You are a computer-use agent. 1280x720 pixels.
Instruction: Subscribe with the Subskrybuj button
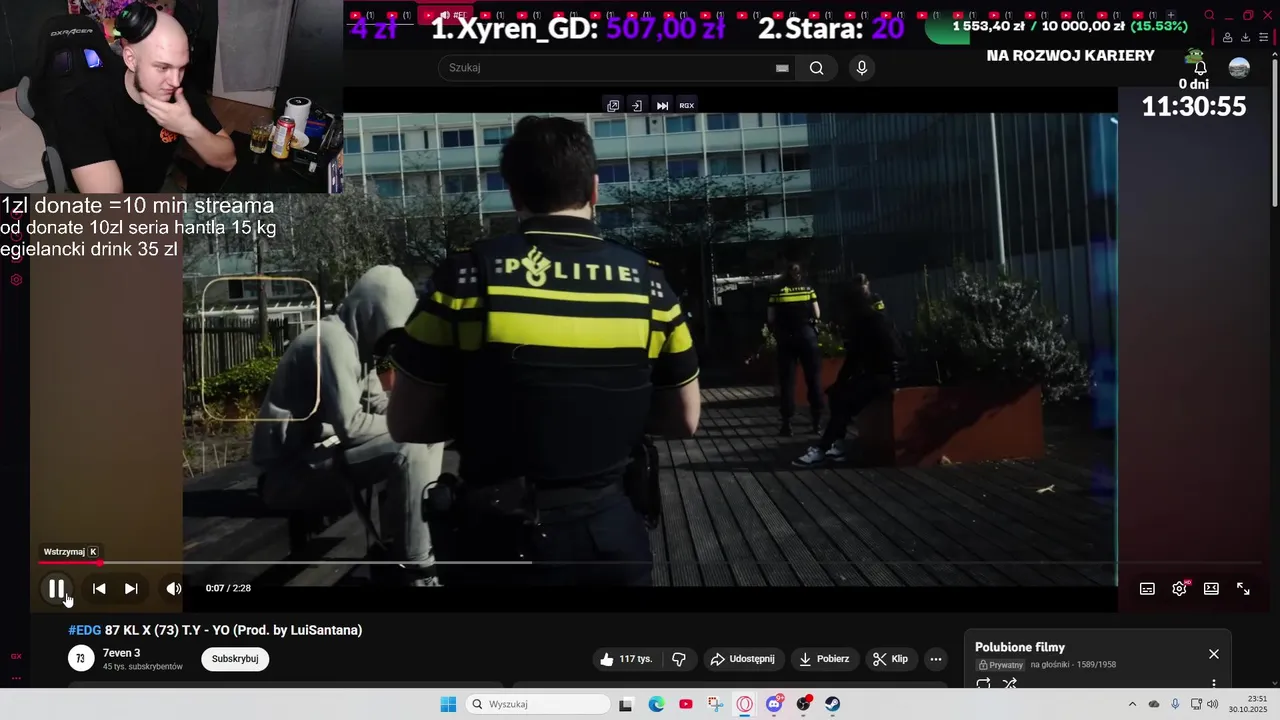click(235, 659)
